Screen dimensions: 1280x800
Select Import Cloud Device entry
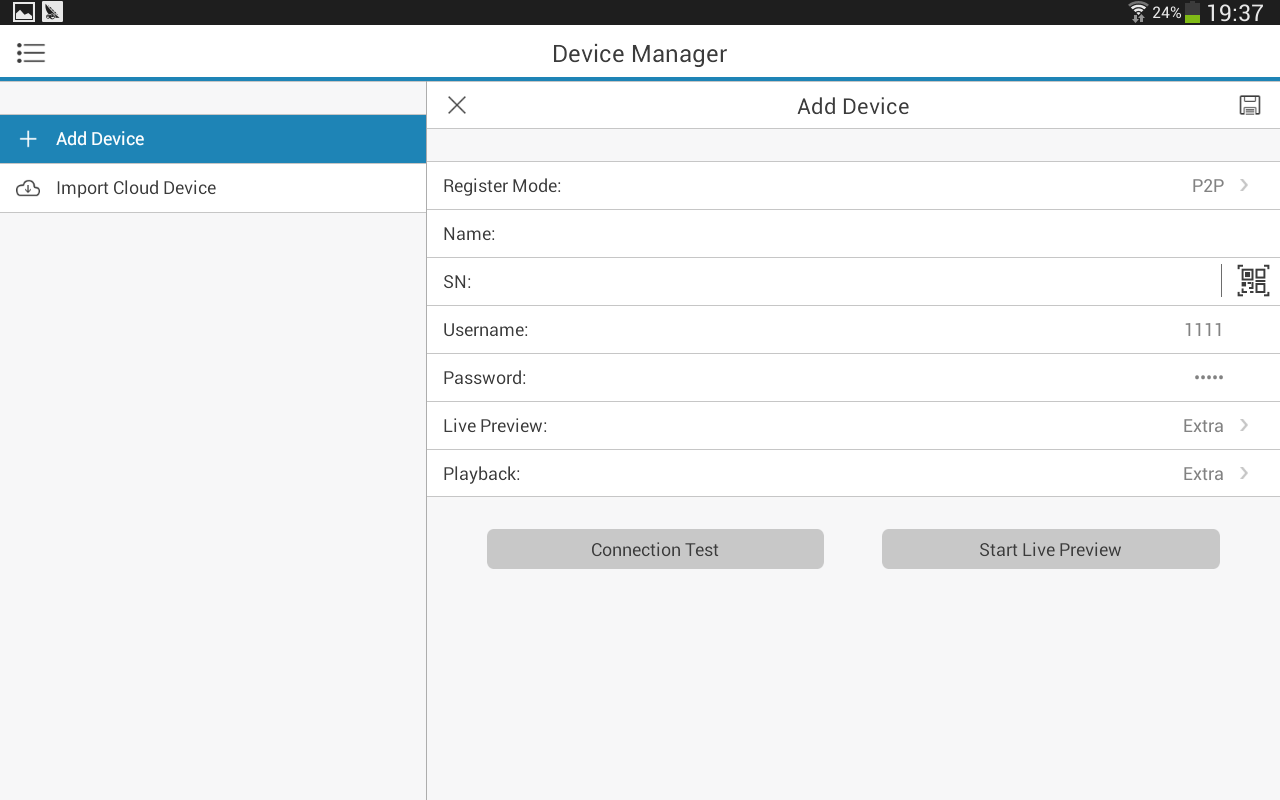(136, 188)
